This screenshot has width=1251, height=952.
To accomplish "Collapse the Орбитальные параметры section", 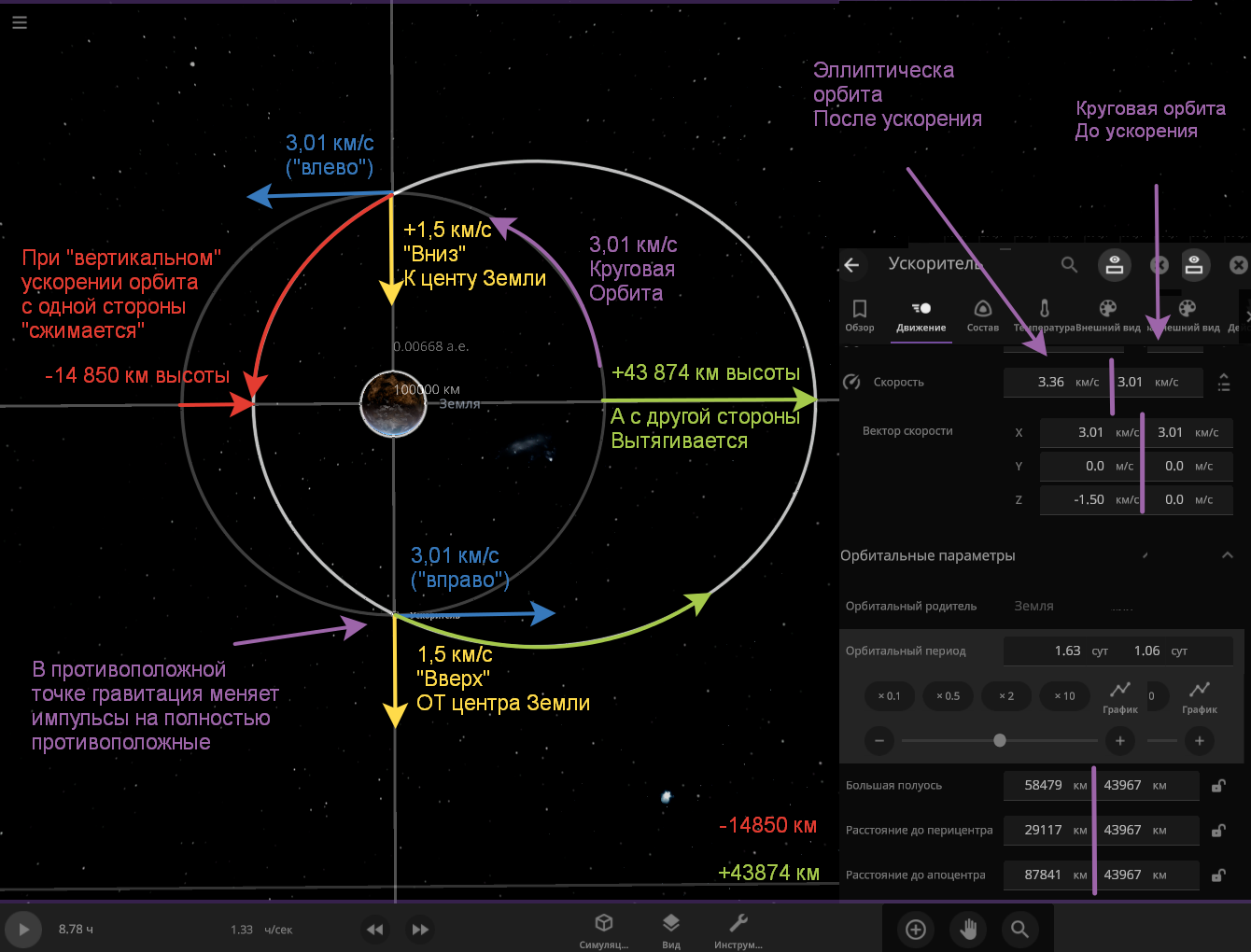I will pos(1228,555).
